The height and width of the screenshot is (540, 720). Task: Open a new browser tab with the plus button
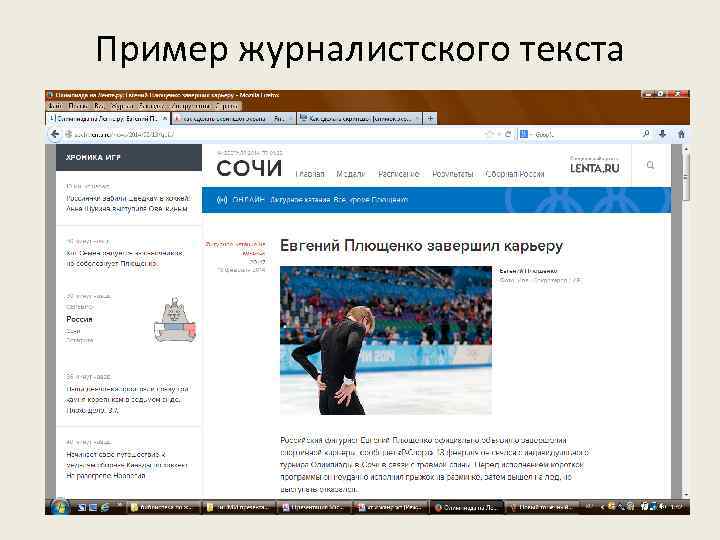point(430,118)
